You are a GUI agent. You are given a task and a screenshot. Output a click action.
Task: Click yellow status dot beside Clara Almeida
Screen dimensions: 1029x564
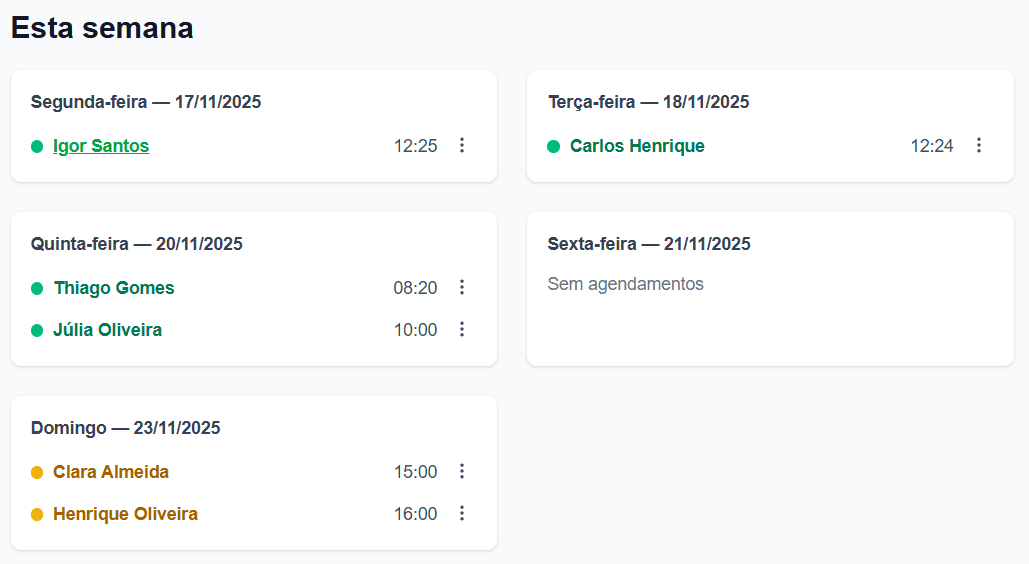pos(37,472)
